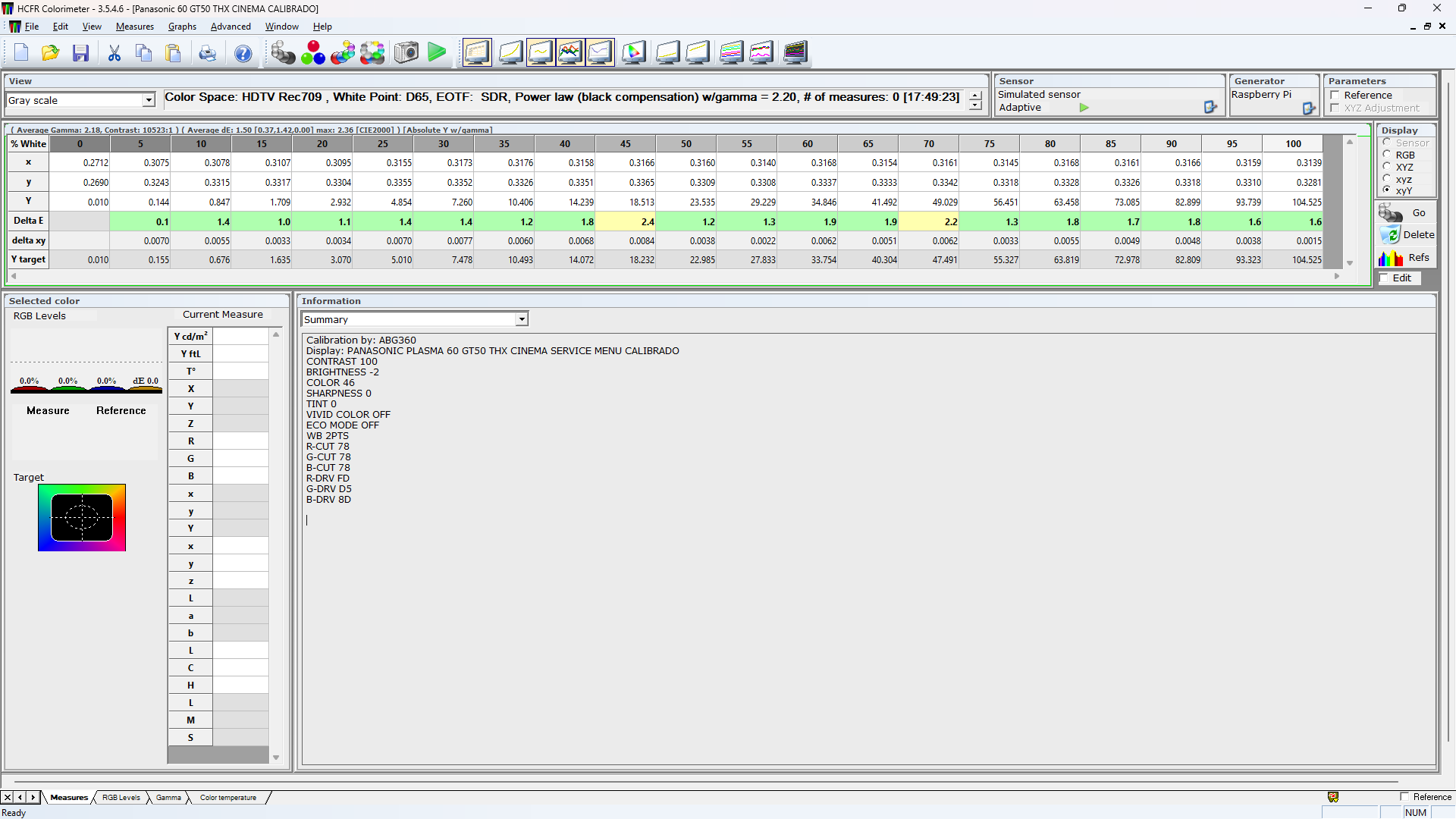Click the down stepper next to color space info
Viewport: 1456px width, 819px height.
[x=975, y=105]
